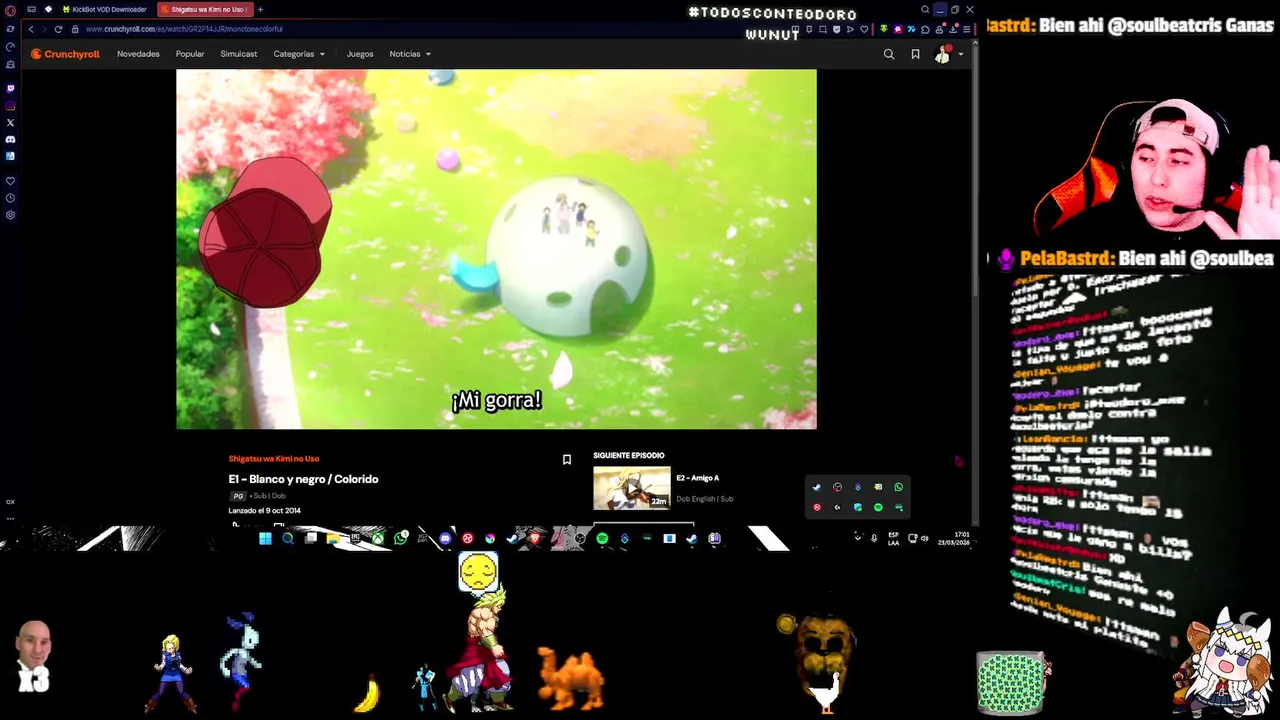Open Twitch in the Opera sidebar
This screenshot has height=720, width=1280.
coord(11,88)
